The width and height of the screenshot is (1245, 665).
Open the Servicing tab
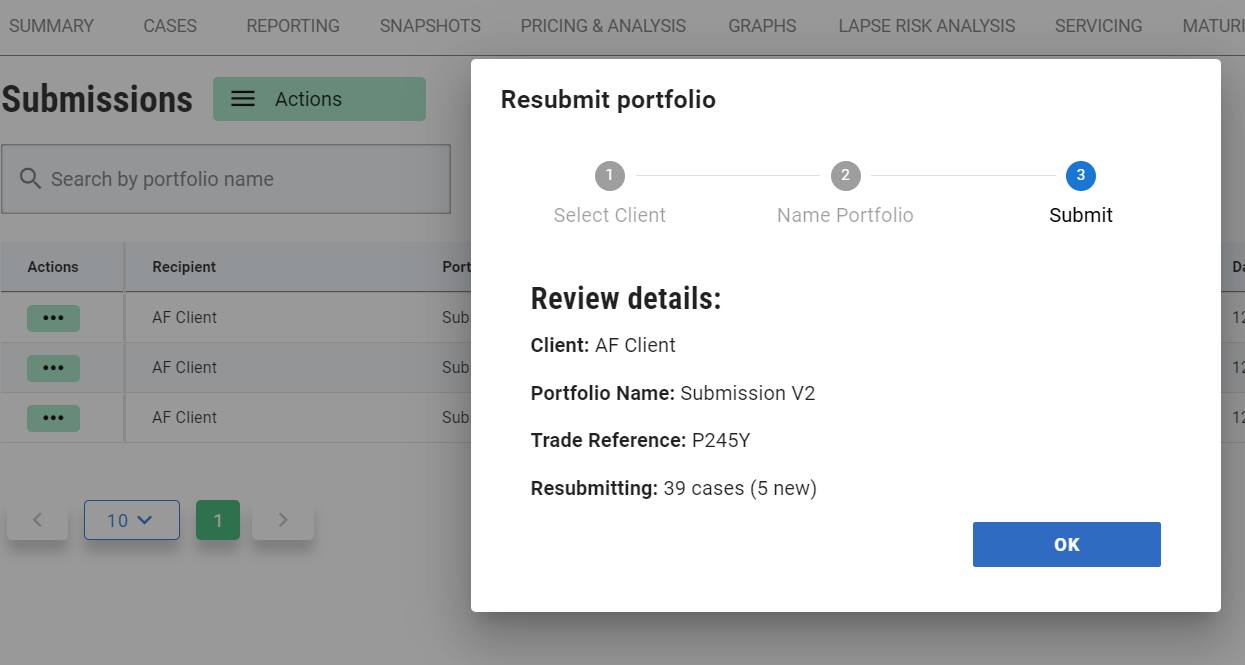point(1098,26)
